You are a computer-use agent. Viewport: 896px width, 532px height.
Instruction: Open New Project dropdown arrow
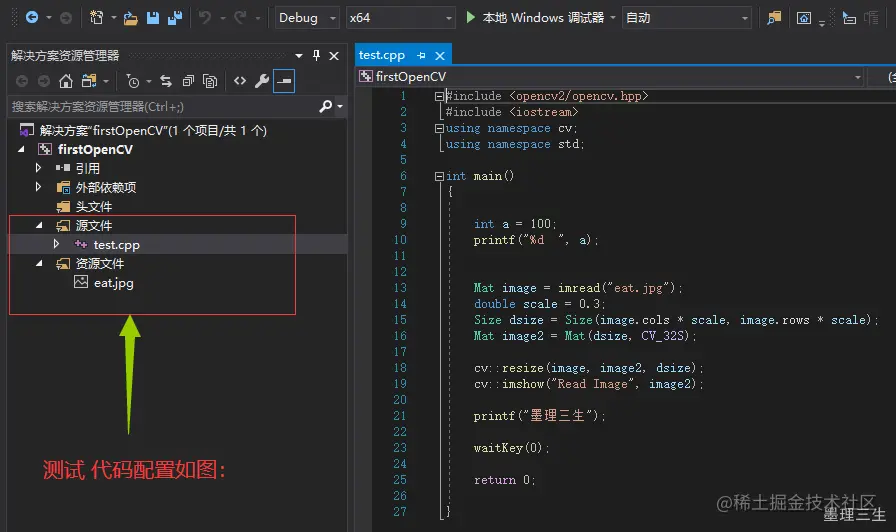point(113,18)
